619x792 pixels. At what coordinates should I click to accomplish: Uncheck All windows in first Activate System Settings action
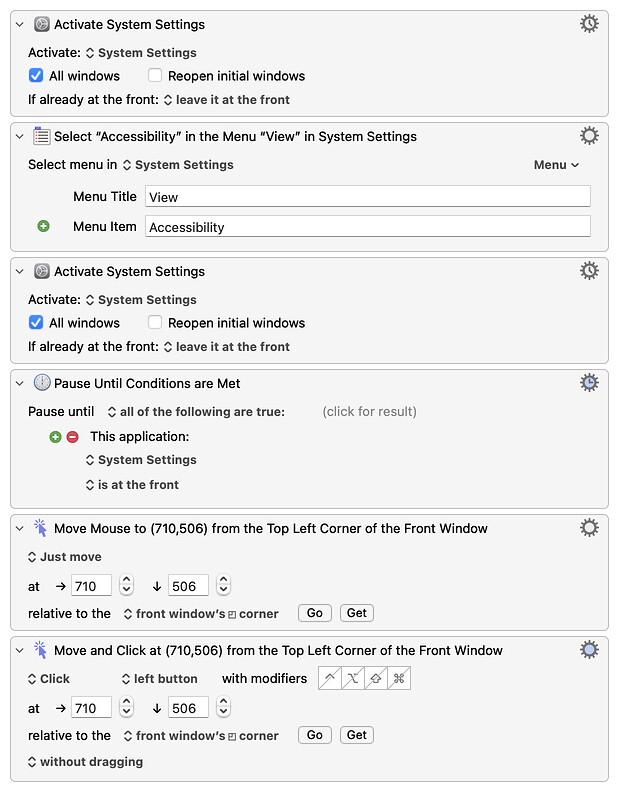coord(36,76)
